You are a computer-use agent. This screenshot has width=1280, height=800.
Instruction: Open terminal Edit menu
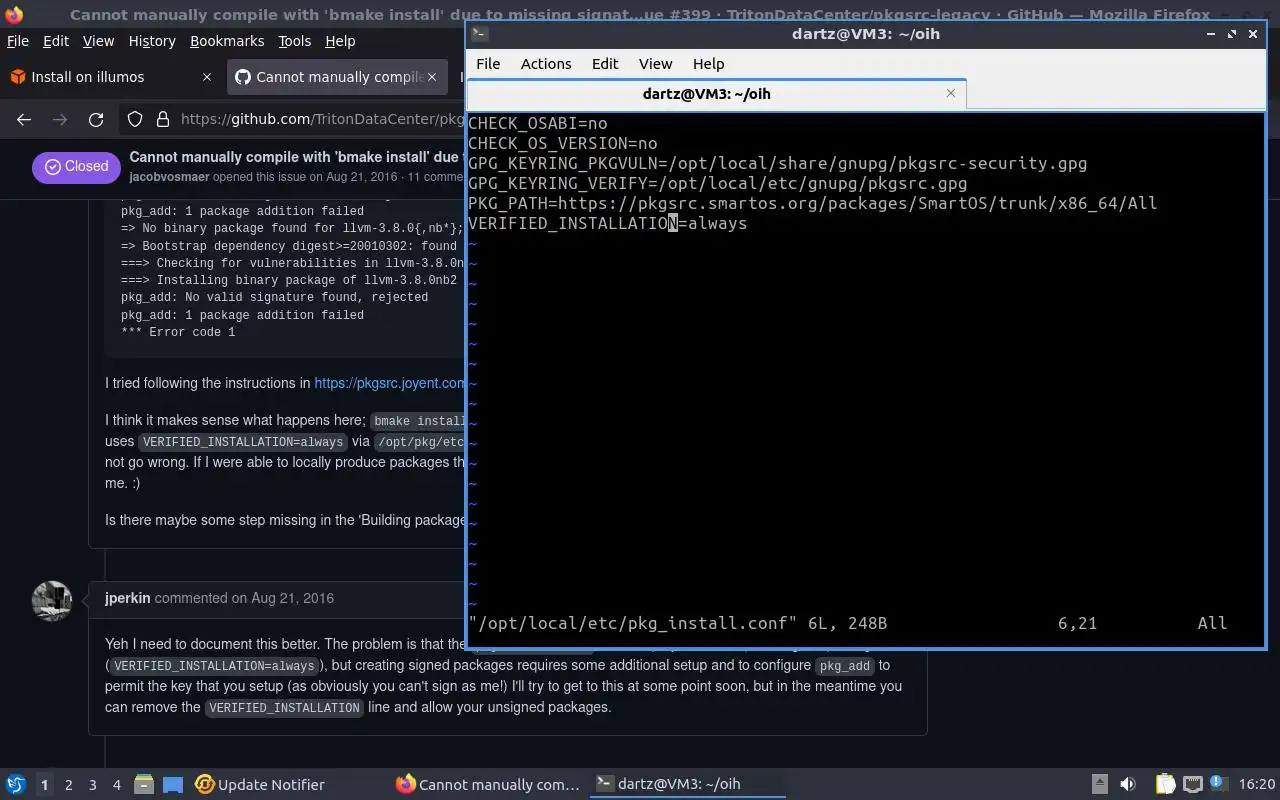[x=605, y=63]
